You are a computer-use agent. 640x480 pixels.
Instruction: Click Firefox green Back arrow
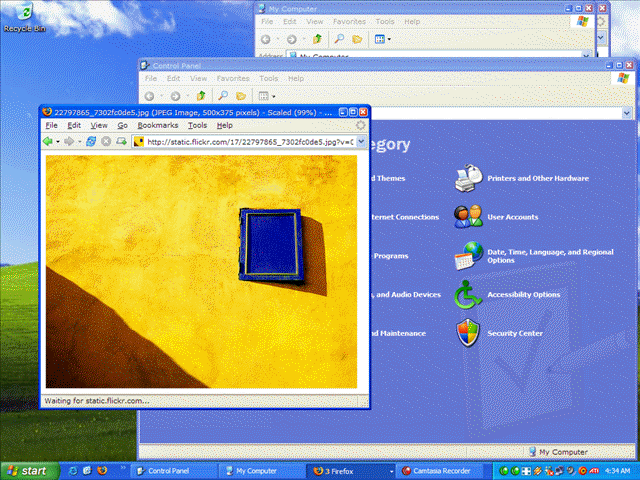pyautogui.click(x=48, y=142)
